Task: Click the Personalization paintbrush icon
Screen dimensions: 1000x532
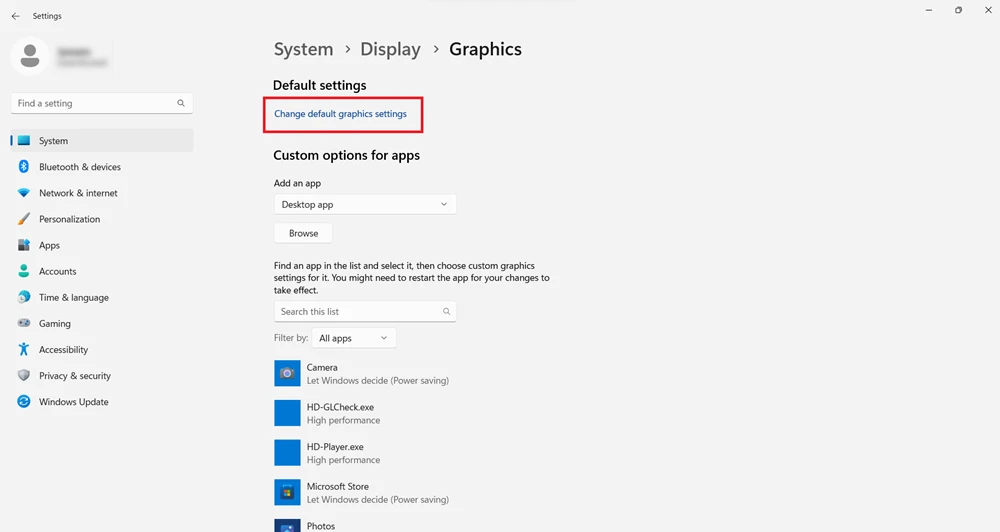Action: pos(24,219)
